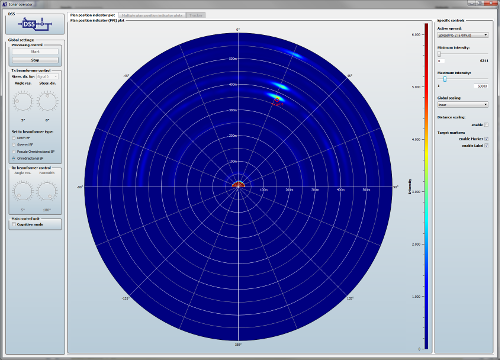Screen dimensions: 500x360
Task: Open the Plan position indicator plot tab
Action: 93,15
